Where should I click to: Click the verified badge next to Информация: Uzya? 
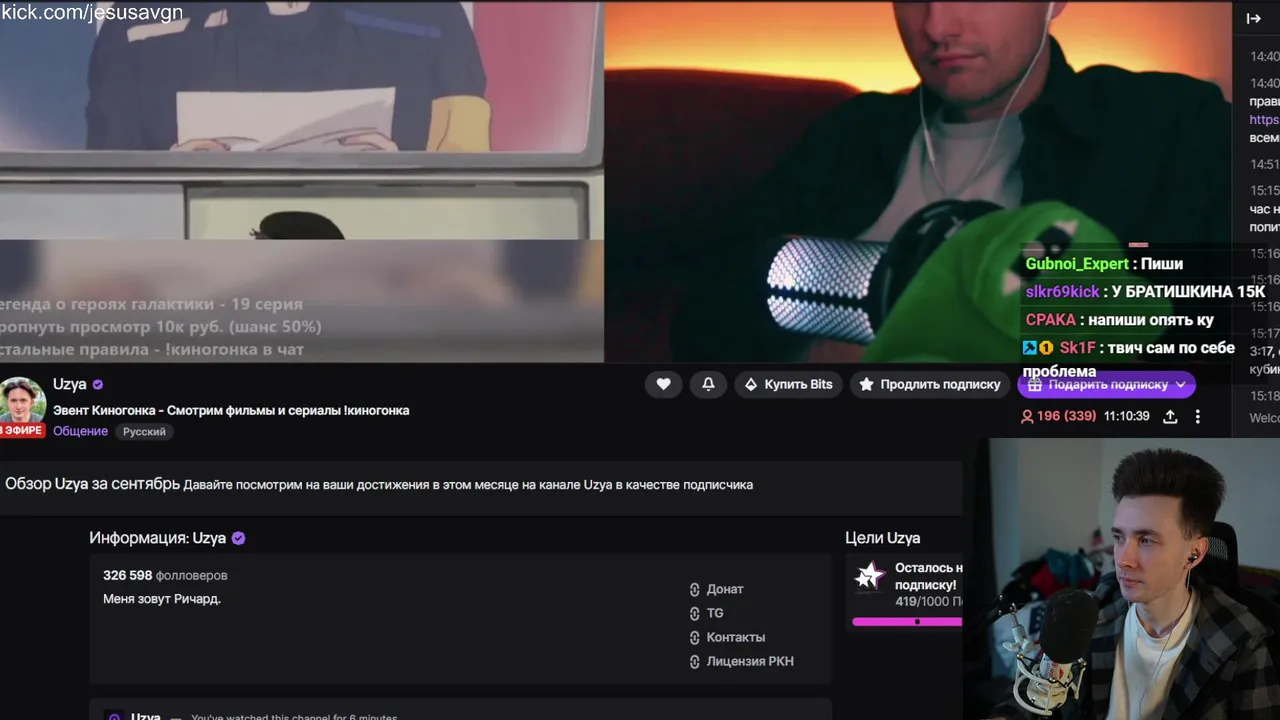[238, 538]
